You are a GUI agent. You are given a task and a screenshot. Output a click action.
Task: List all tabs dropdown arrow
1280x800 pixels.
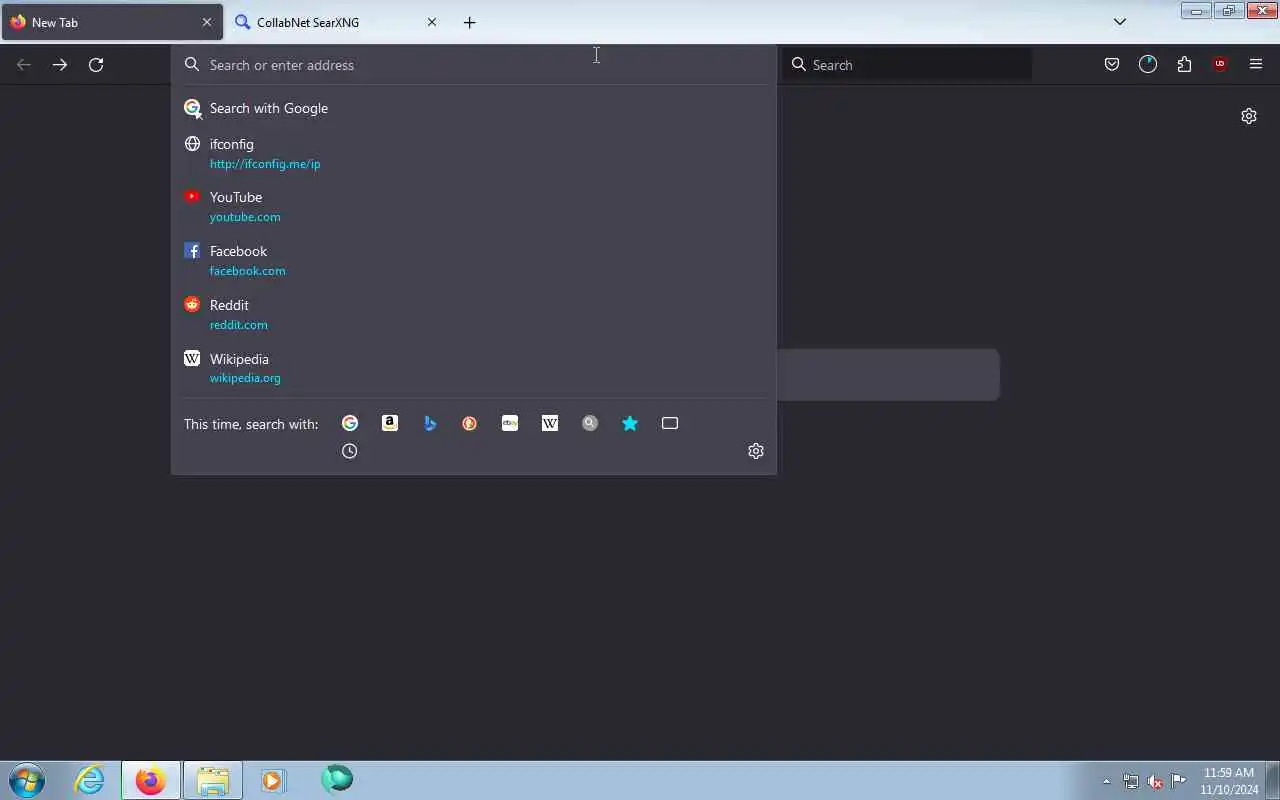[x=1120, y=22]
